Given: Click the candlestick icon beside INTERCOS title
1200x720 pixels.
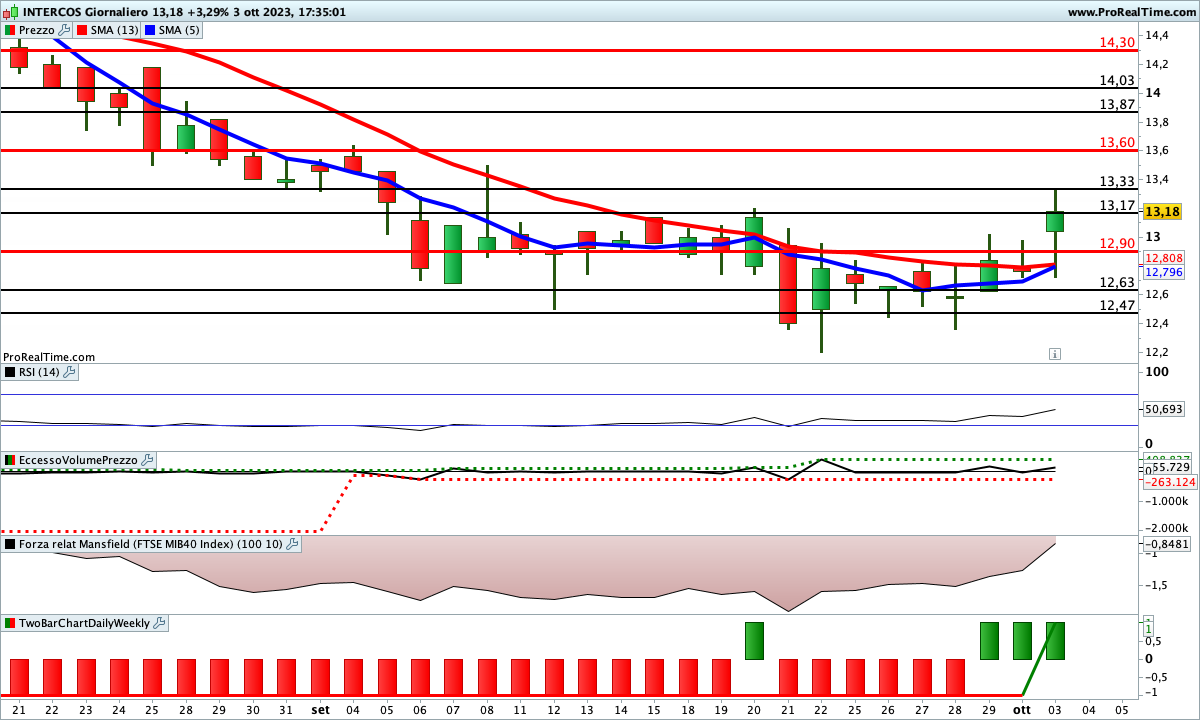Looking at the screenshot, I should (x=10, y=12).
